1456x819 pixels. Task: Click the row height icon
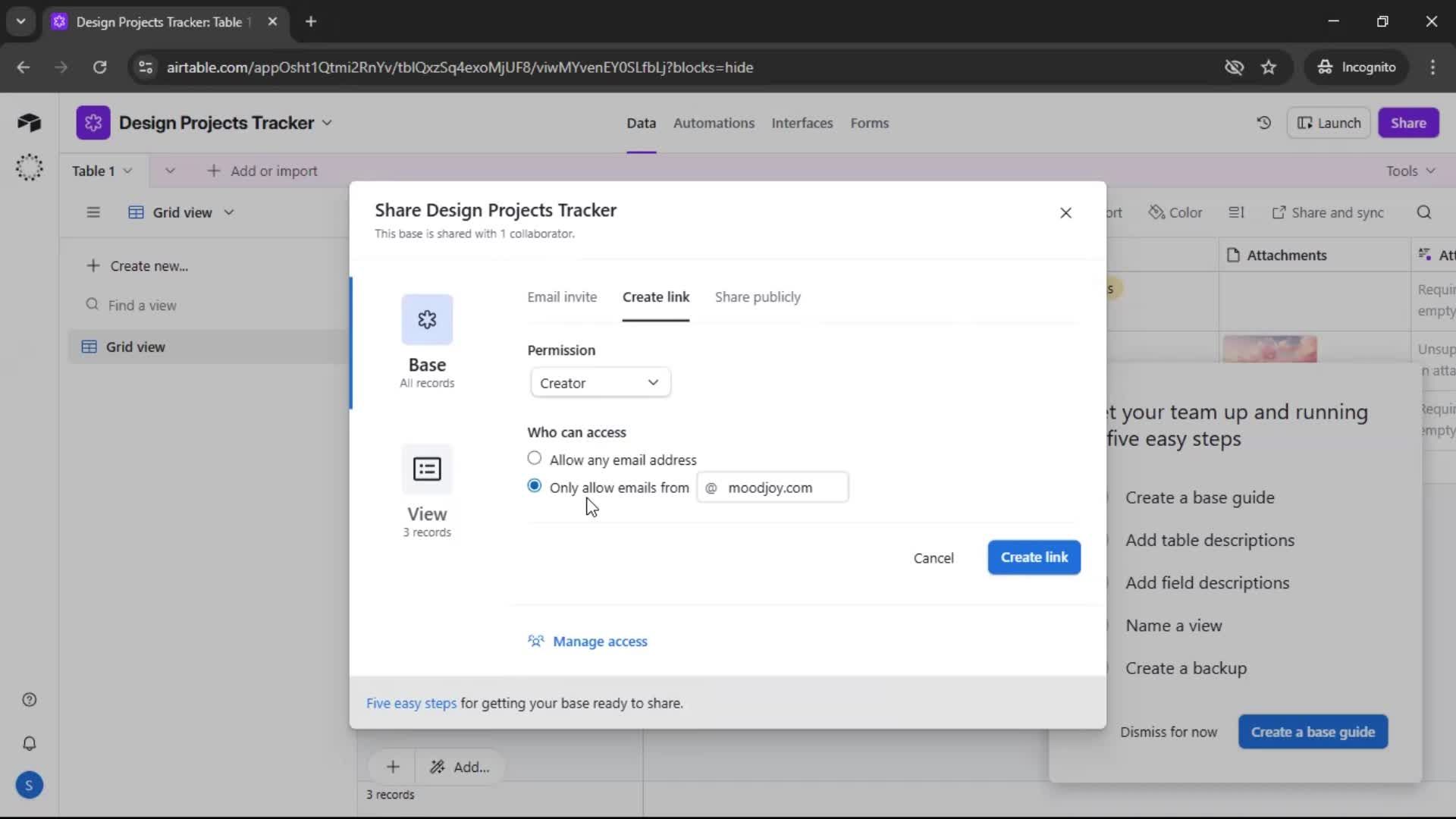(x=1236, y=213)
